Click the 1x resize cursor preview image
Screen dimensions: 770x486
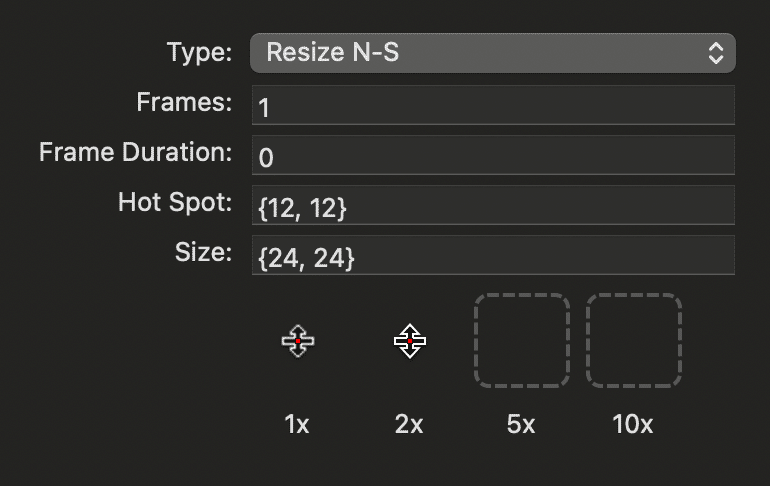pyautogui.click(x=298, y=341)
